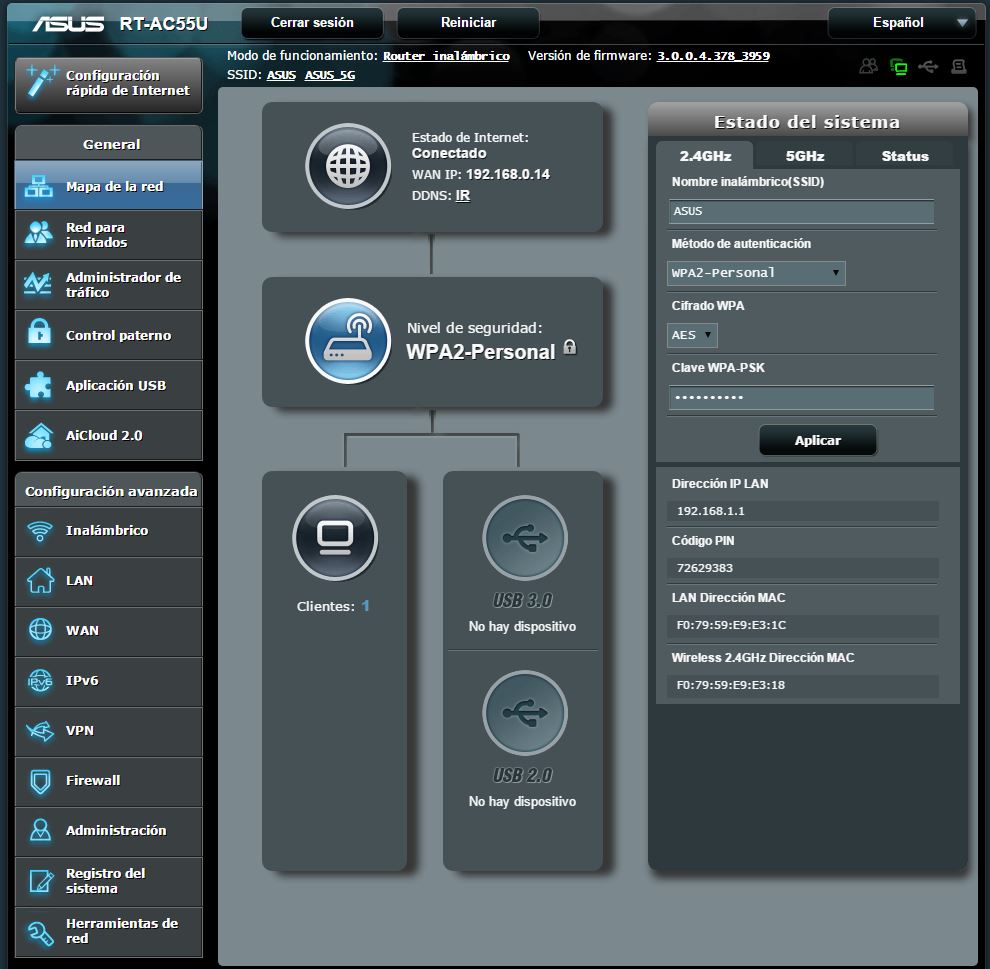This screenshot has height=969, width=990.
Task: Click the Administrador de tráfico graph icon
Action: click(38, 284)
